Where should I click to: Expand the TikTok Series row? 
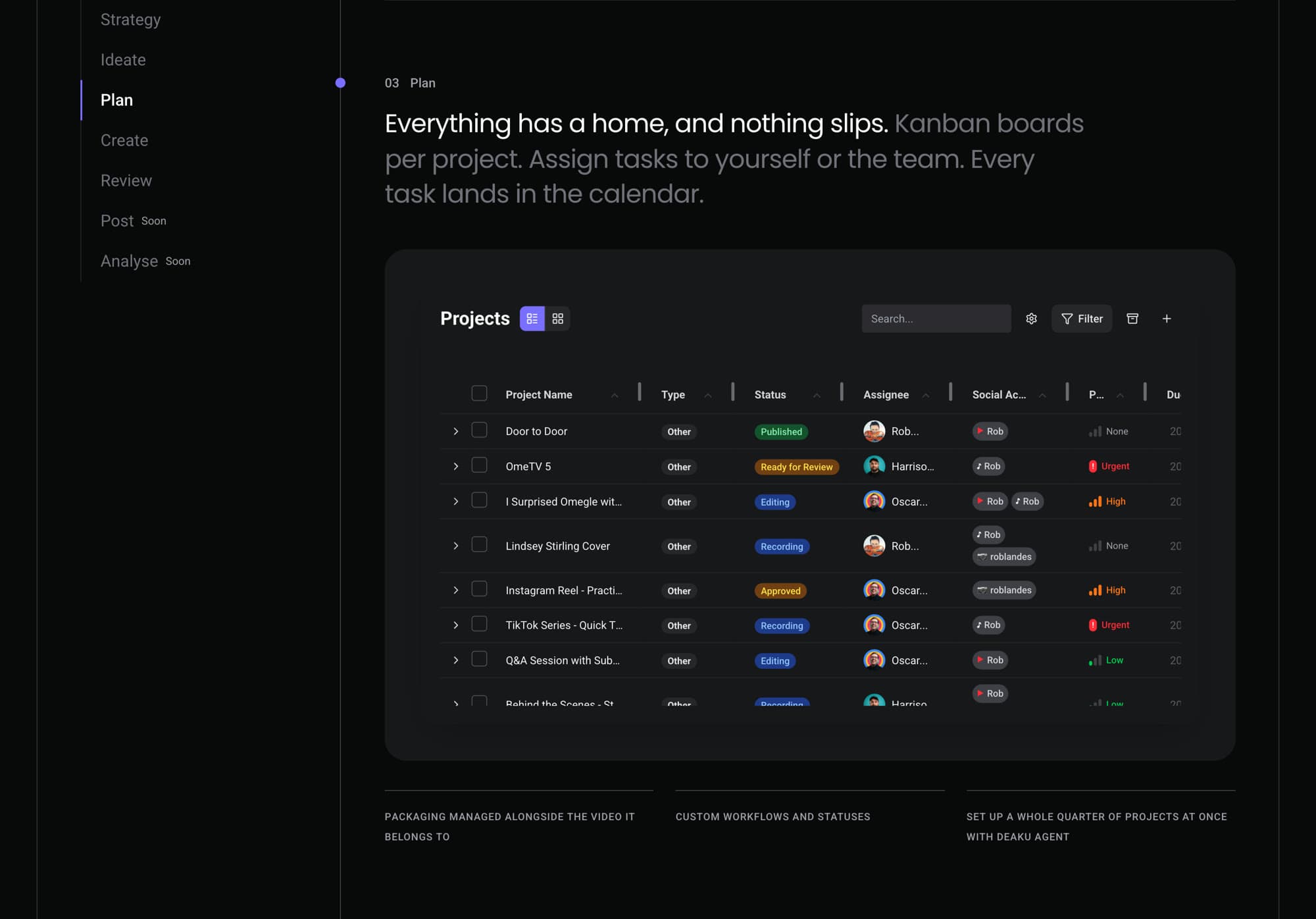pyautogui.click(x=455, y=625)
